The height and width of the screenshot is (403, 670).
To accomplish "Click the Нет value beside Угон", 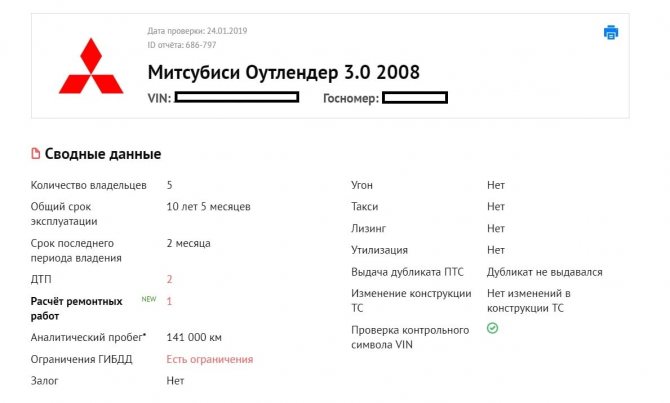I will pos(496,185).
